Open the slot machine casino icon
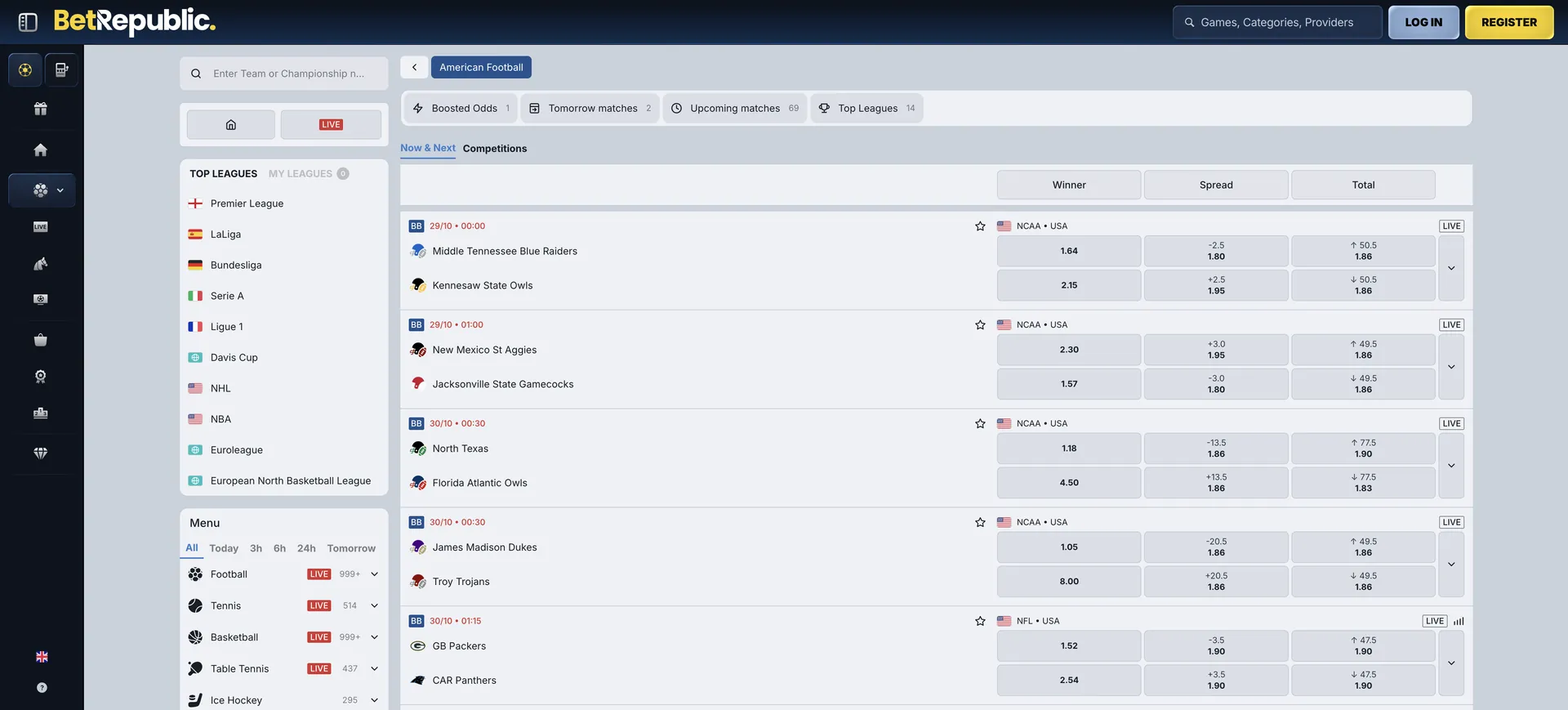 pos(61,69)
